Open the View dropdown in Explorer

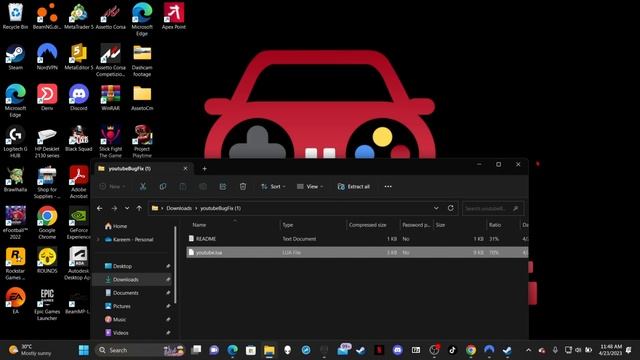coord(310,187)
